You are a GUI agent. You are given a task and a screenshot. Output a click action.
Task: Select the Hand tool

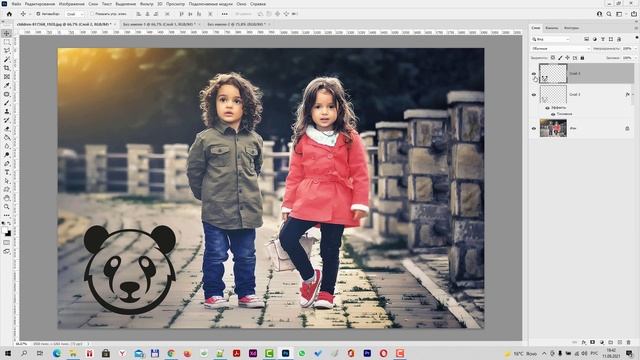tap(7, 198)
